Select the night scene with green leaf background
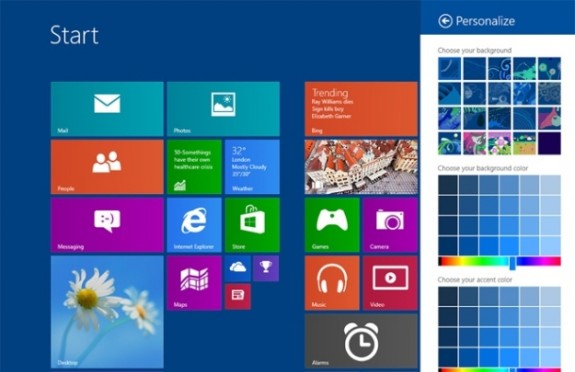The height and width of the screenshot is (372, 575). point(450,143)
